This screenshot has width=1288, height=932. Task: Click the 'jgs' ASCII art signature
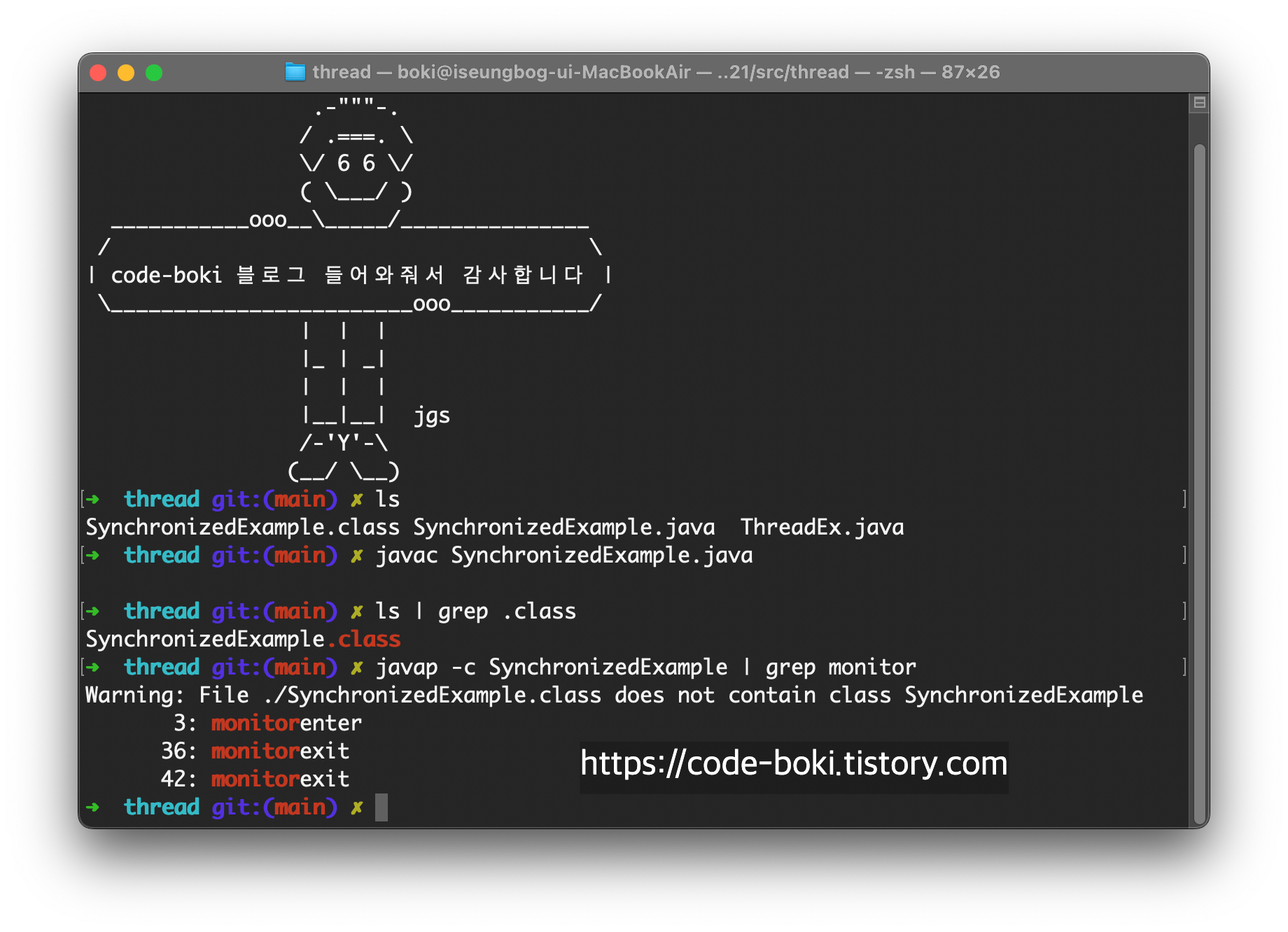[432, 416]
